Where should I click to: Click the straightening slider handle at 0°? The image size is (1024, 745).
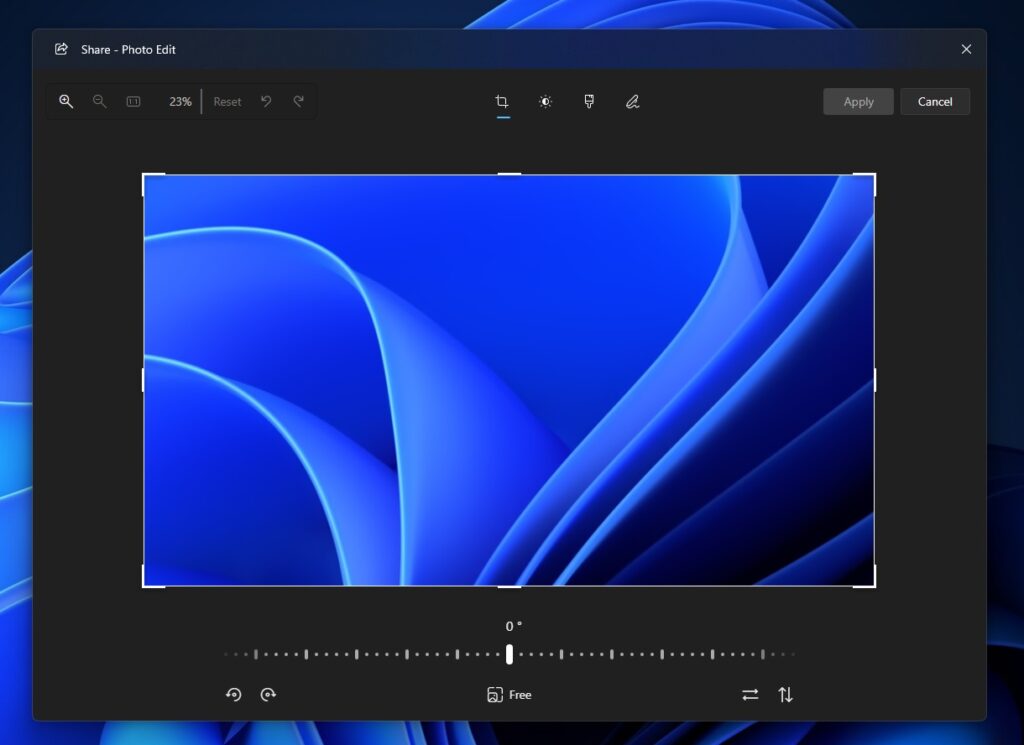coord(509,654)
